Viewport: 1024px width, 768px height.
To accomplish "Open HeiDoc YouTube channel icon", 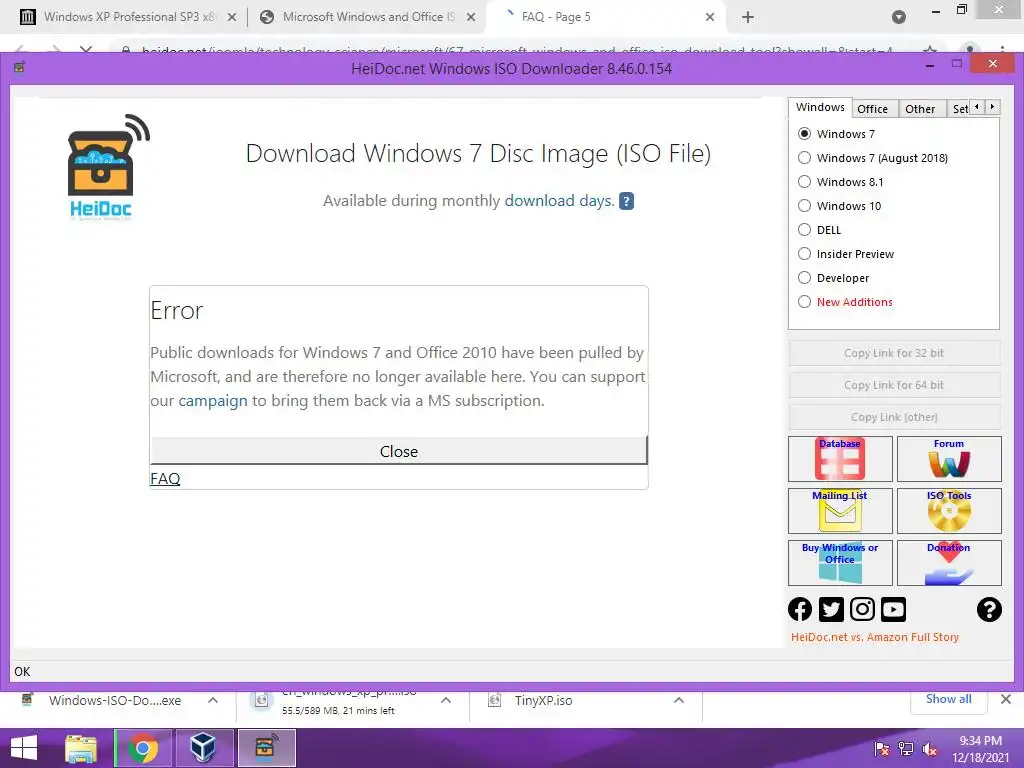I will point(893,609).
